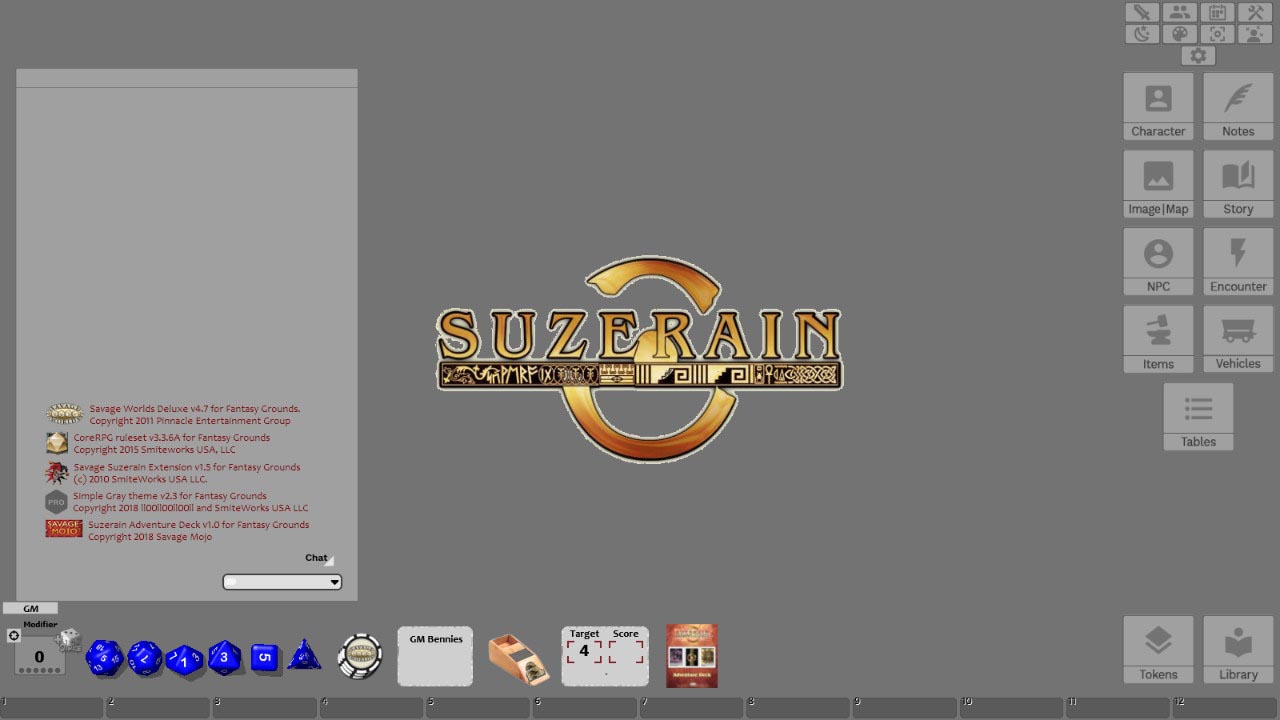
Task: Open the color palette tool
Action: click(1180, 33)
